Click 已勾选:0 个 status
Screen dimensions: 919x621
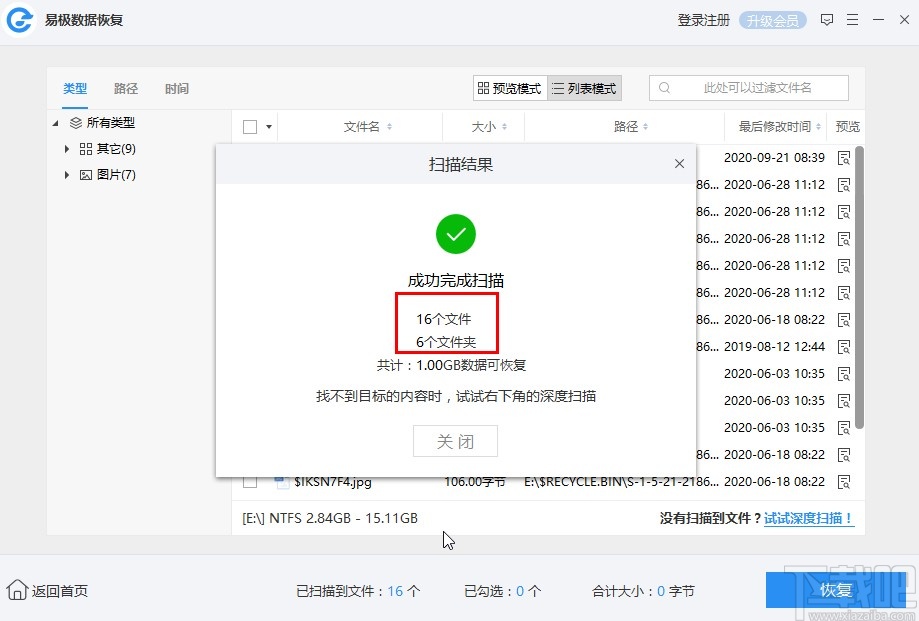[502, 591]
